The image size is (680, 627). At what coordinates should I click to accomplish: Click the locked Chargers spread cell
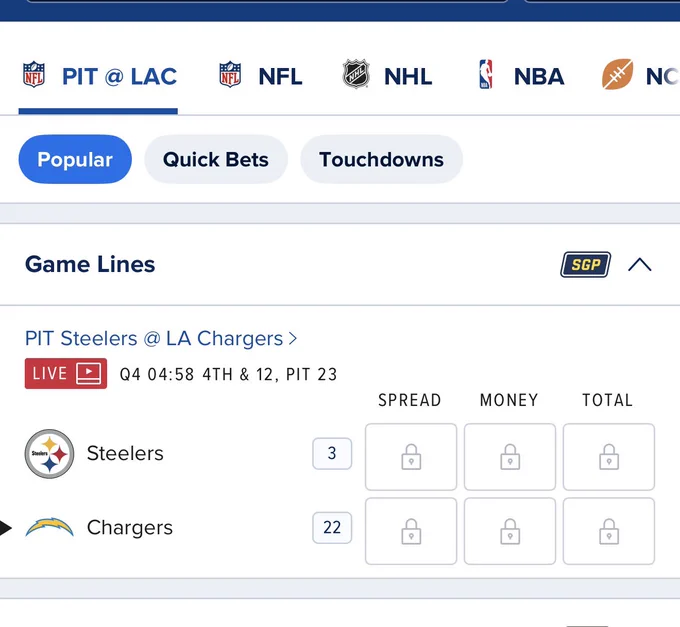click(411, 531)
